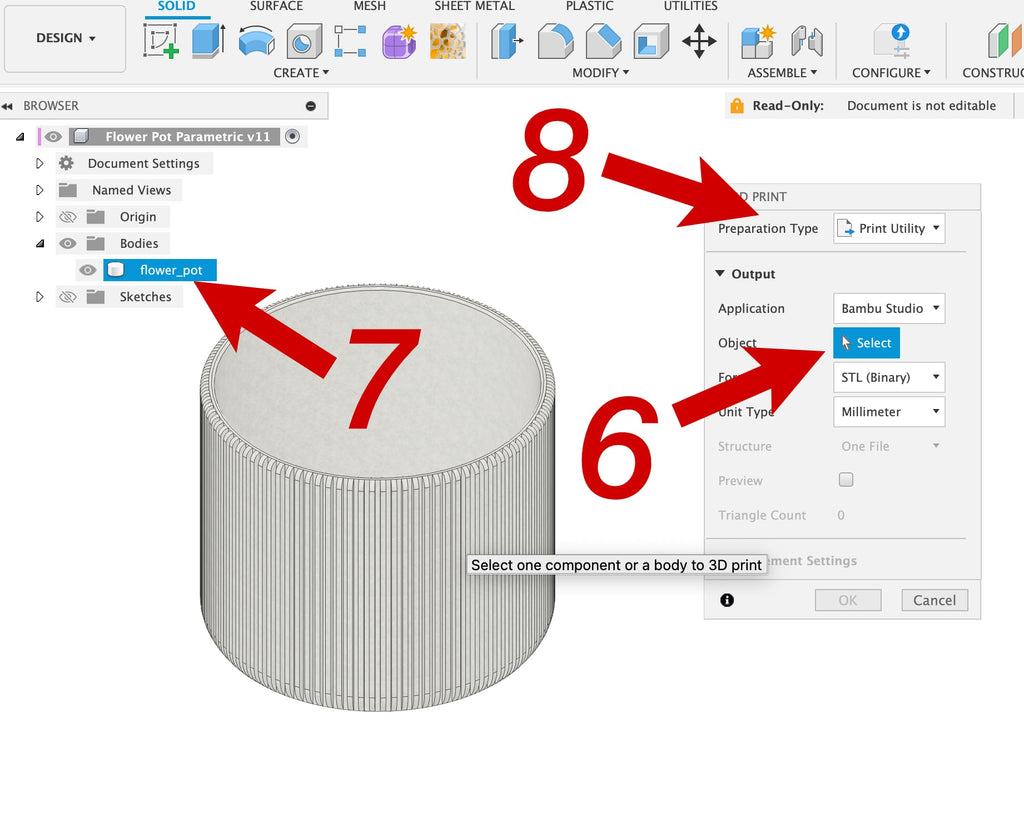Click the Browser panel round options button

311,106
